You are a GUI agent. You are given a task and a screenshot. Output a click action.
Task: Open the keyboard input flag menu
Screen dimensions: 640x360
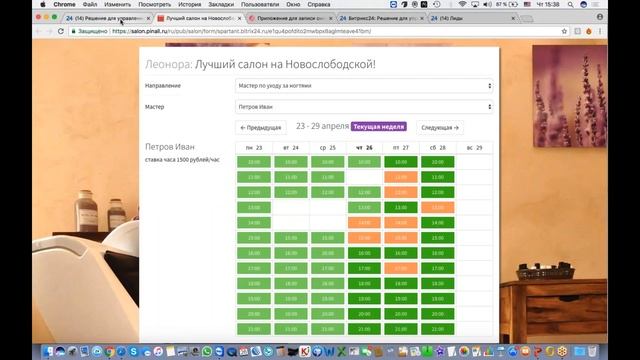(x=527, y=4)
